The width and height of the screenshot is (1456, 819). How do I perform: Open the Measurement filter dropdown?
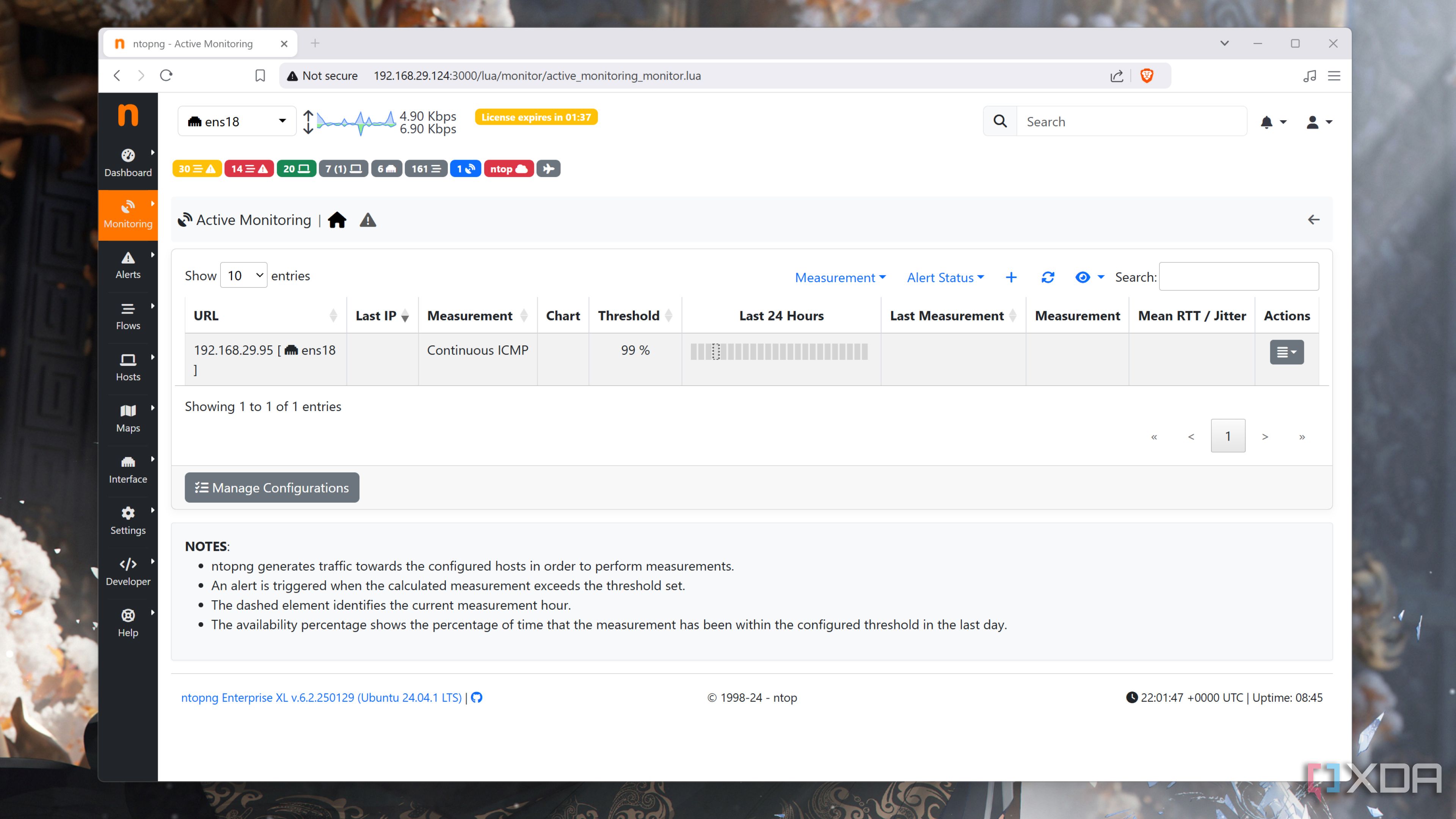[x=840, y=278]
